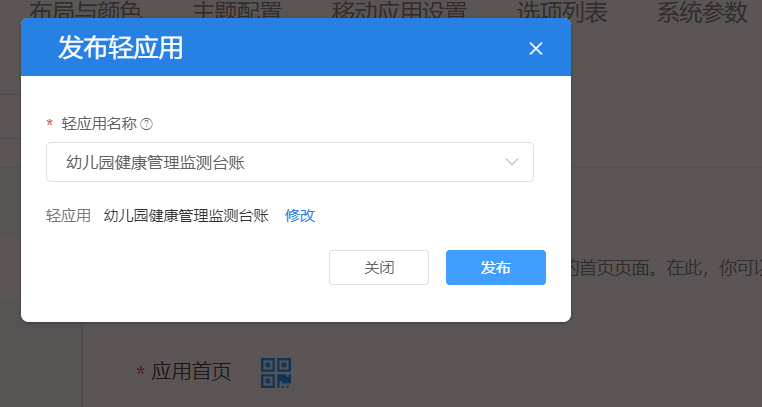762x407 pixels.
Task: Open the 移动应用设置 tab
Action: pyautogui.click(x=399, y=10)
